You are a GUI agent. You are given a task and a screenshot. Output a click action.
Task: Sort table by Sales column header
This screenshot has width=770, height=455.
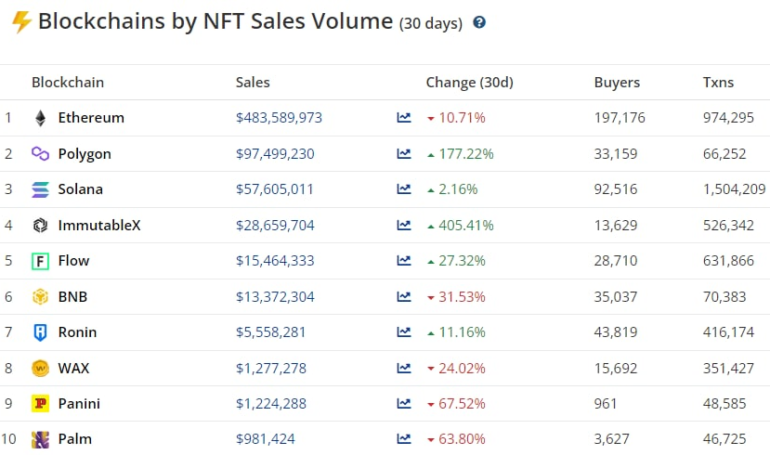click(252, 82)
